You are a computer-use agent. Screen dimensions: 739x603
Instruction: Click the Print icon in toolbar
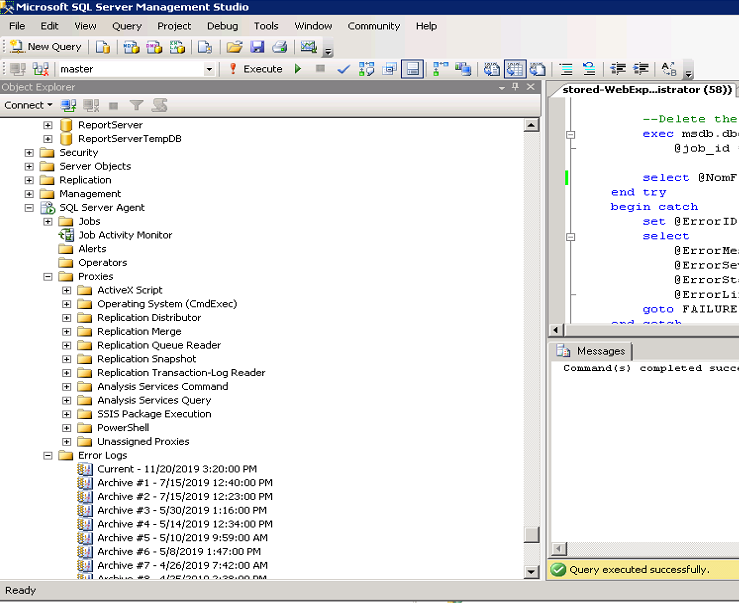pos(280,46)
